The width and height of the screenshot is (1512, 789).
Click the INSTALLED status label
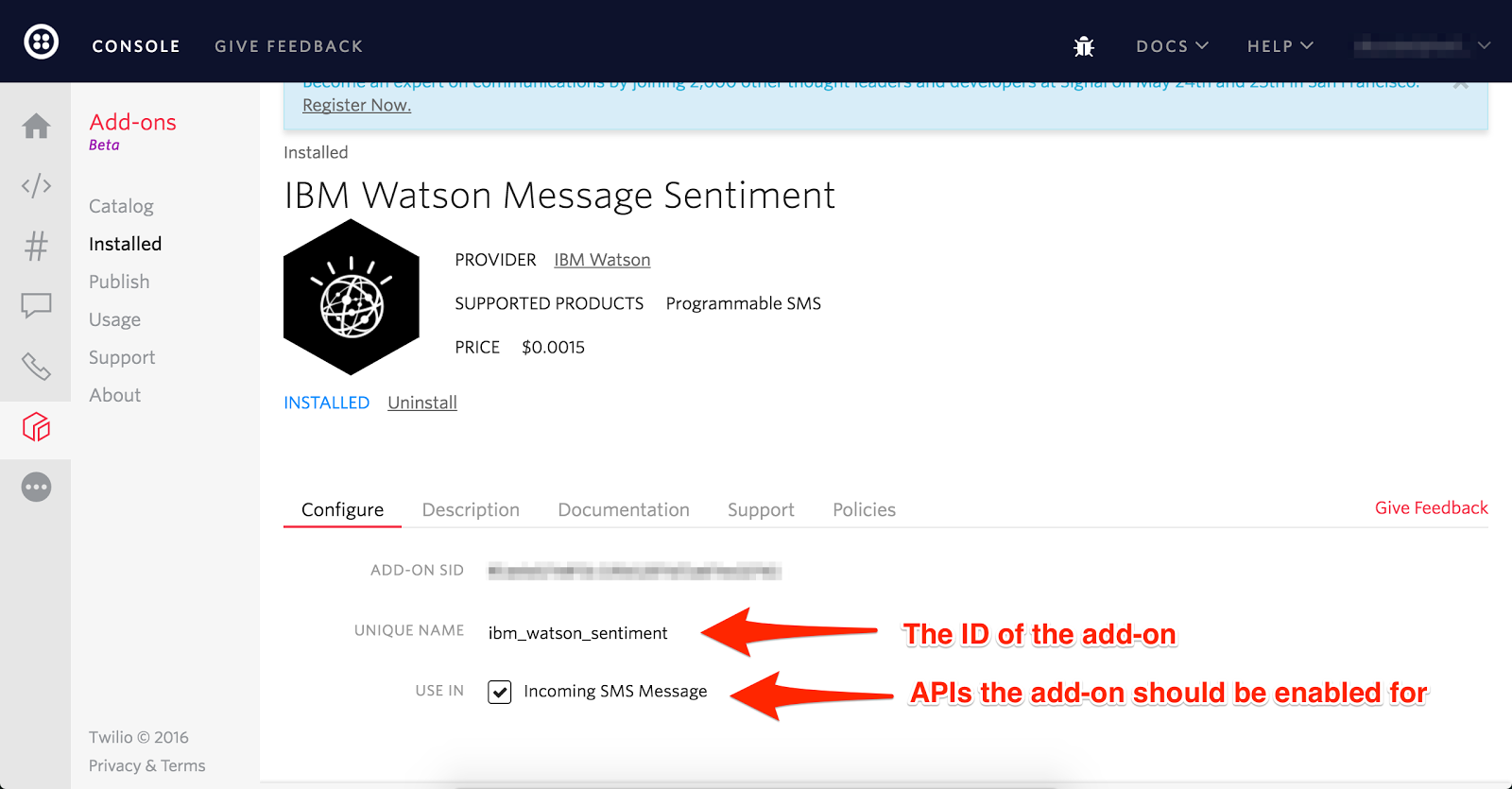326,403
